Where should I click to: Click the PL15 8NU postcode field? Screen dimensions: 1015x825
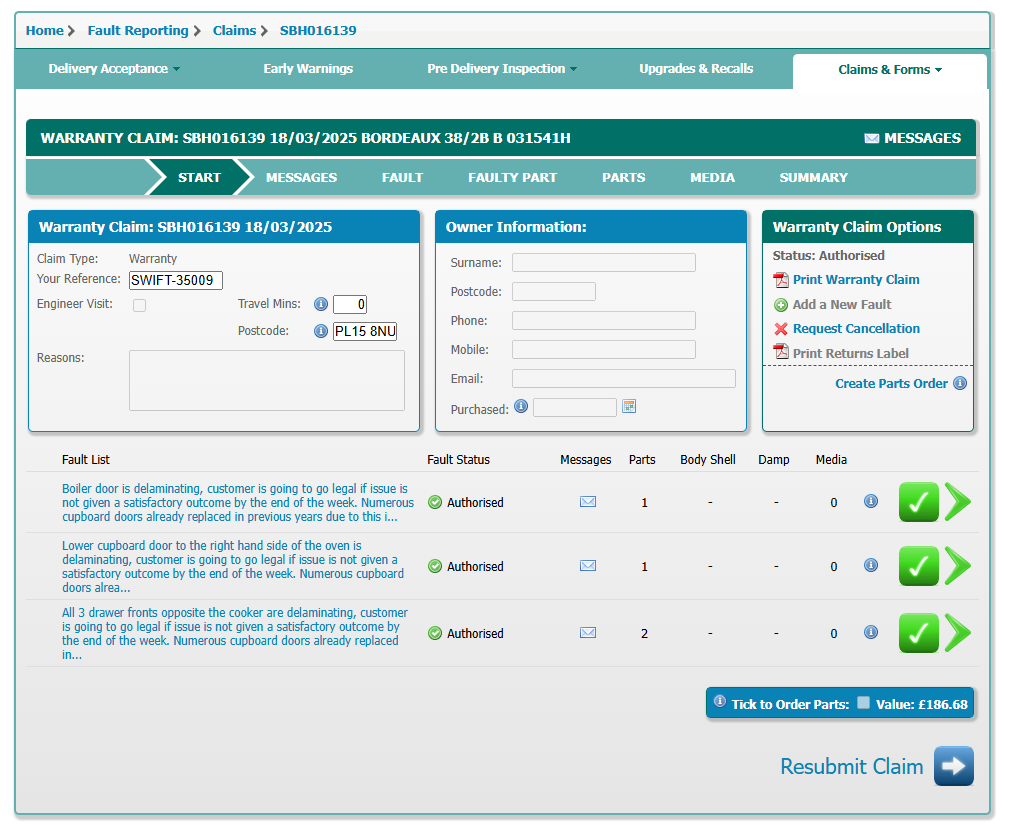coord(365,332)
